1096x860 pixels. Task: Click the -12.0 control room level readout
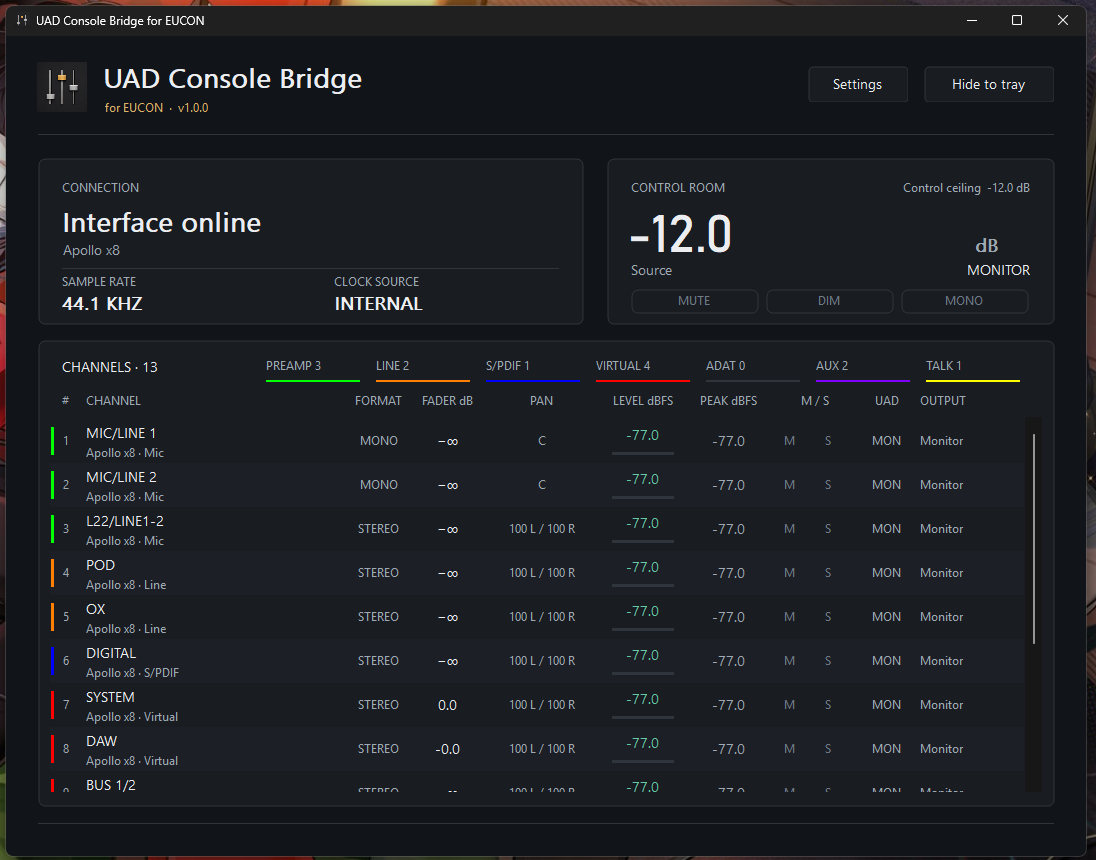[681, 234]
